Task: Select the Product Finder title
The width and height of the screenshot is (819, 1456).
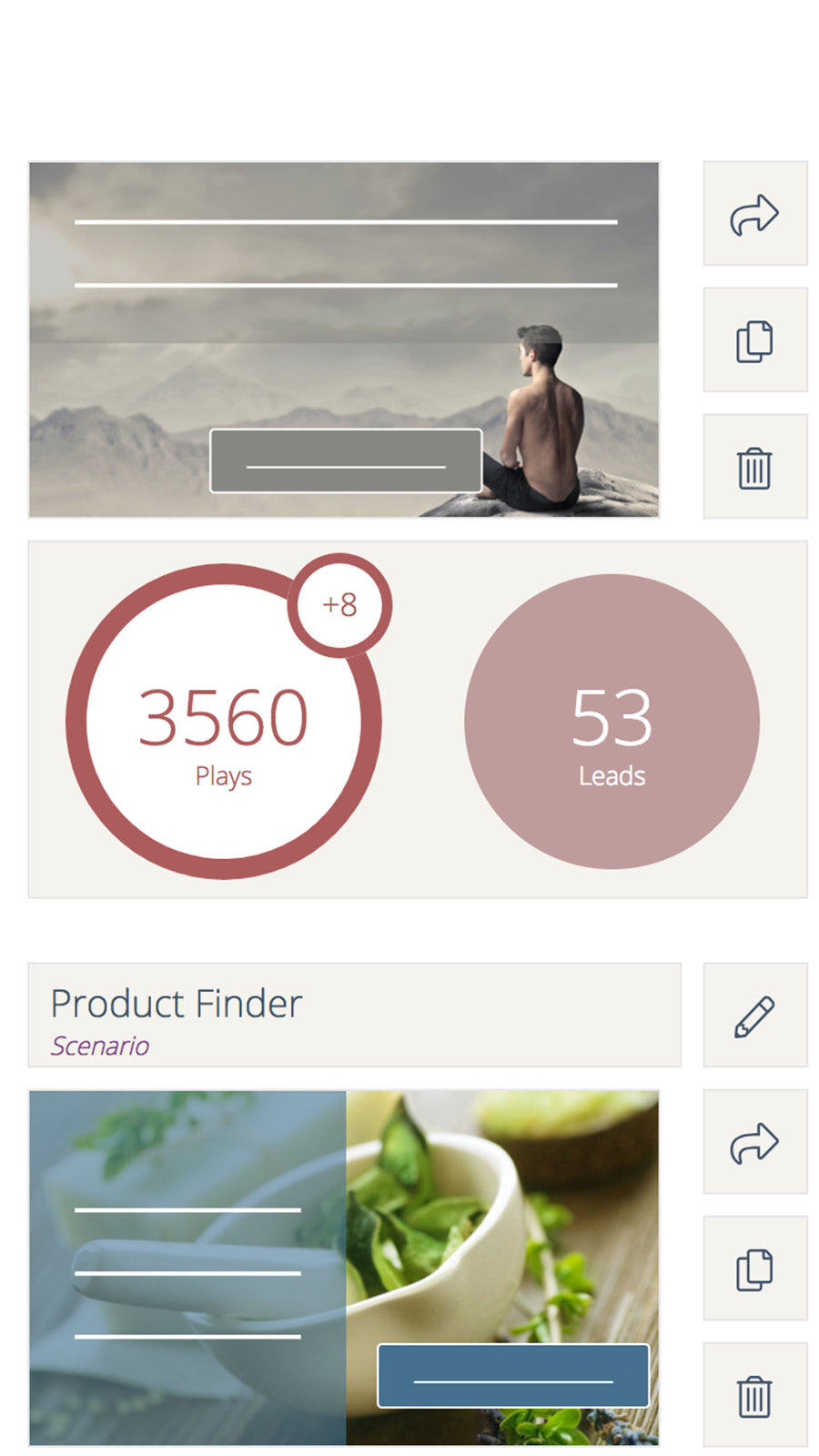Action: click(x=177, y=1004)
